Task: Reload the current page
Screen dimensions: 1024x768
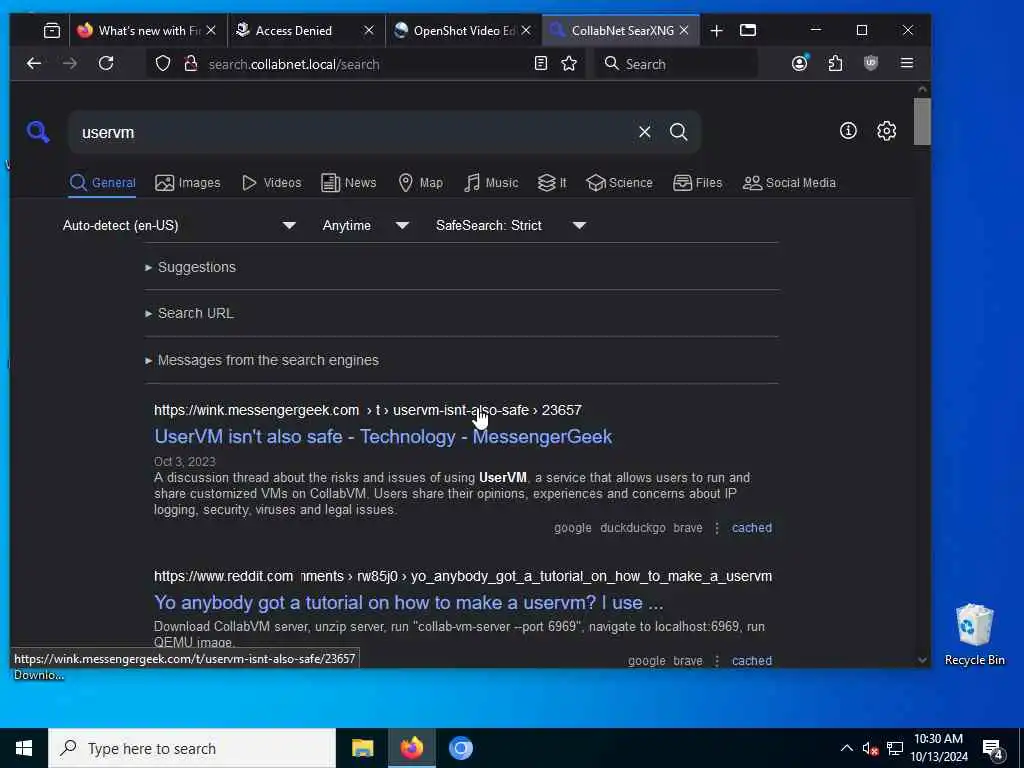Action: (x=106, y=63)
